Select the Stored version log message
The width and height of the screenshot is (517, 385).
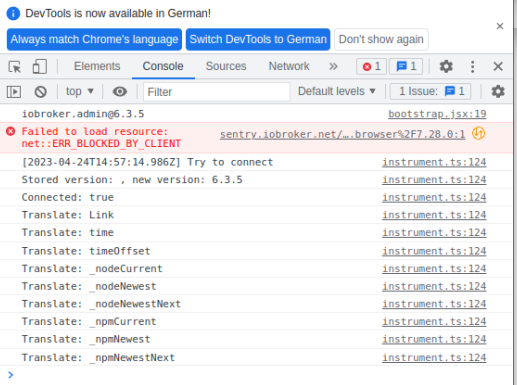click(x=132, y=180)
